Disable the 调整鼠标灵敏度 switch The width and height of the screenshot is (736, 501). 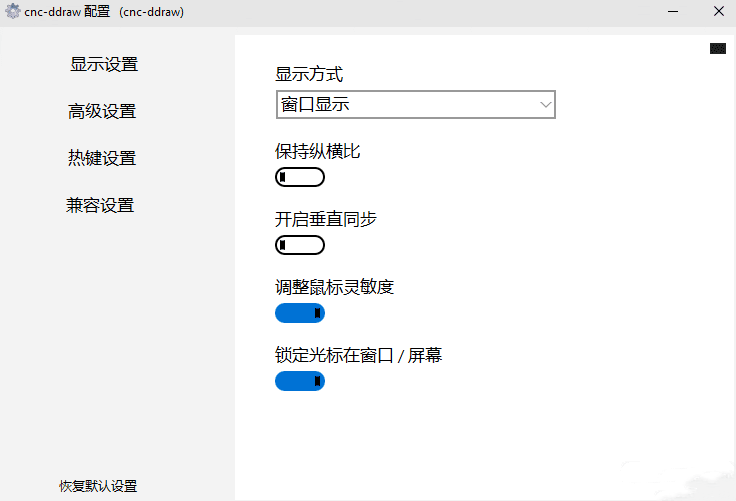[x=300, y=313]
